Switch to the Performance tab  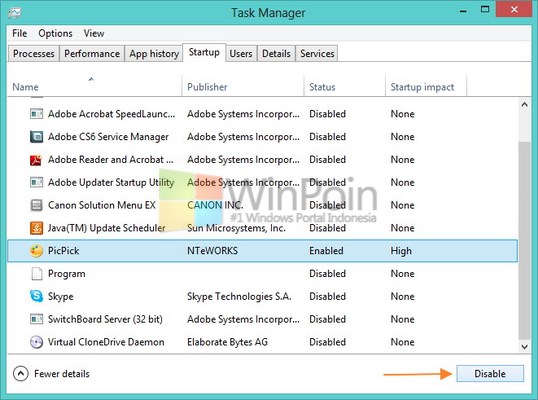tap(92, 54)
